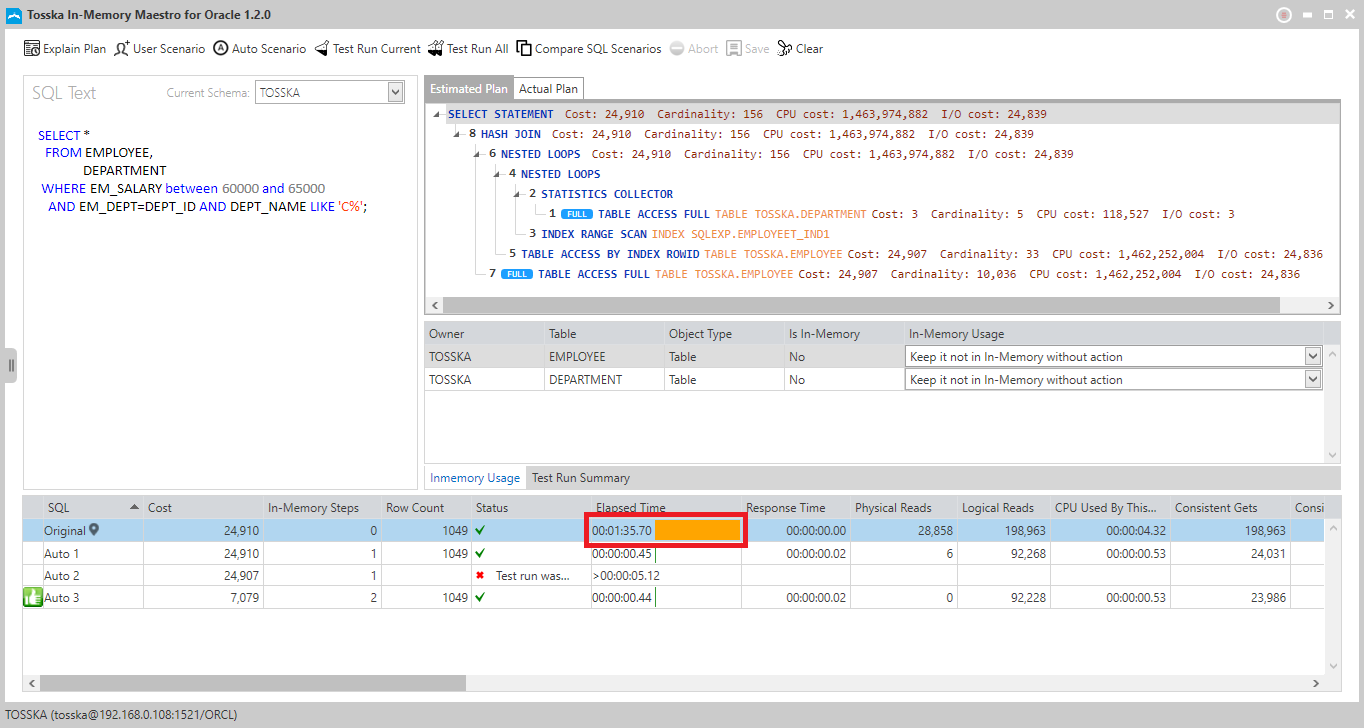Click the Explain Plan toolbar button
This screenshot has width=1365, height=728.
(65, 49)
